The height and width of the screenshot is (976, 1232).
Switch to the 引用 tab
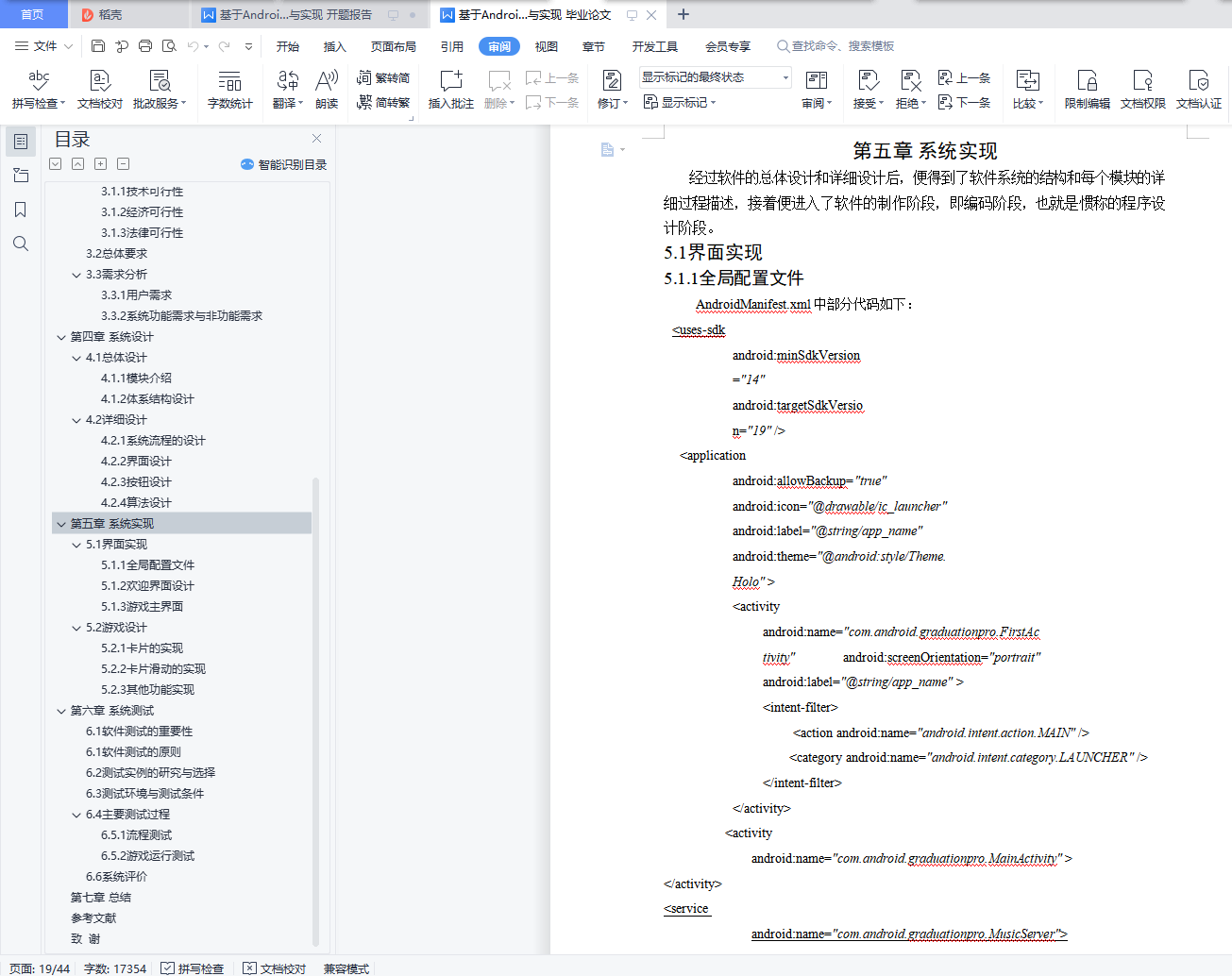point(452,46)
